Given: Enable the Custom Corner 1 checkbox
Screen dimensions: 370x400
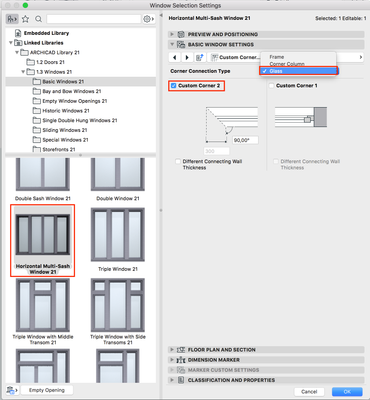Looking at the screenshot, I should [x=271, y=86].
